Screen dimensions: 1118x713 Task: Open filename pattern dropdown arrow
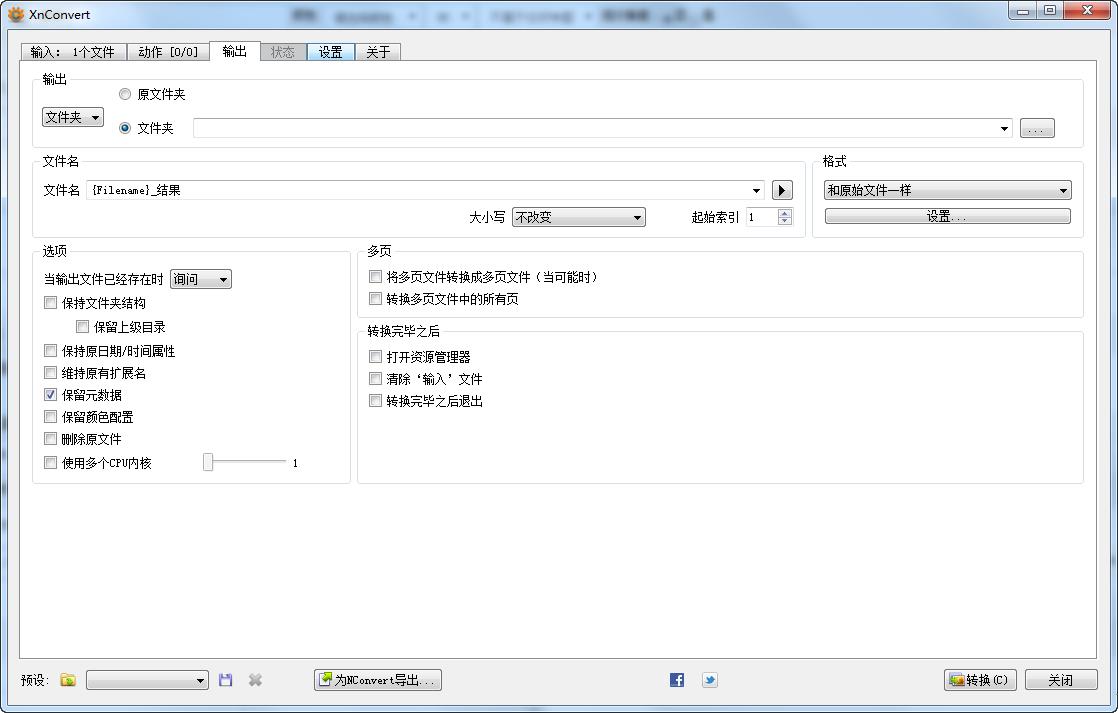click(x=756, y=190)
